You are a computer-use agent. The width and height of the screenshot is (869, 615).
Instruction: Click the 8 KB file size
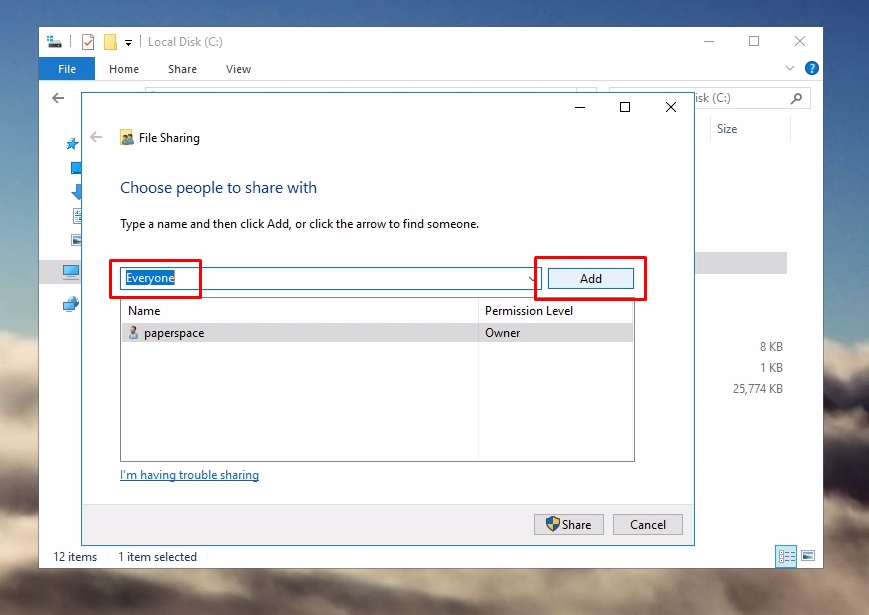(771, 347)
